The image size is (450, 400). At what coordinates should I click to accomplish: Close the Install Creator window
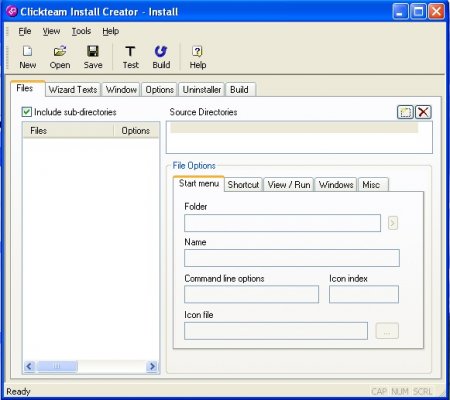(436, 12)
